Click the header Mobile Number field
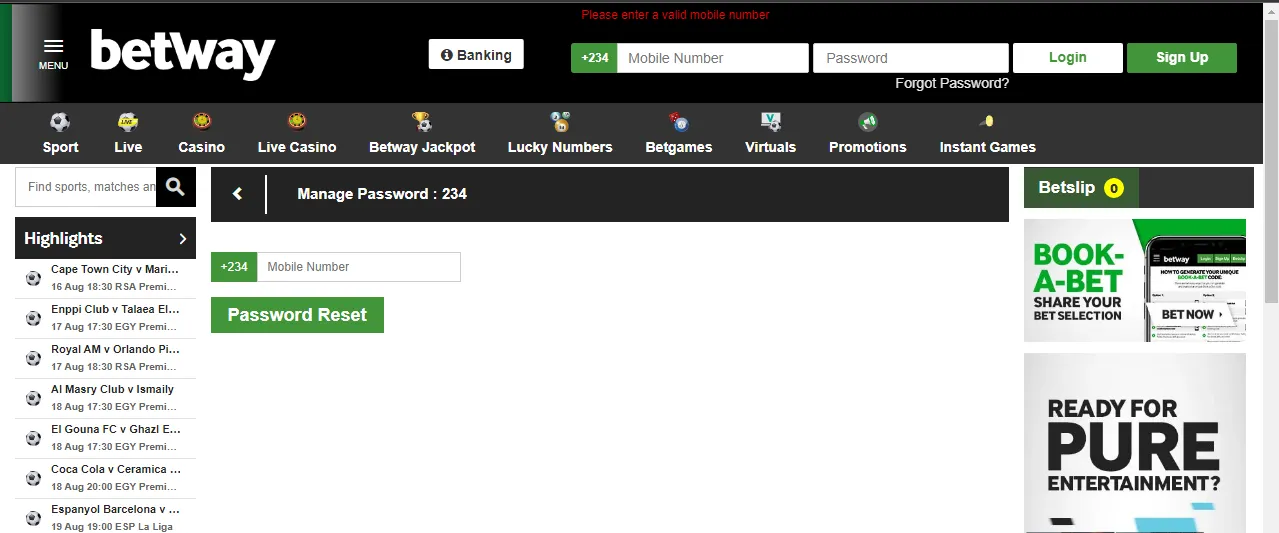 coord(713,58)
